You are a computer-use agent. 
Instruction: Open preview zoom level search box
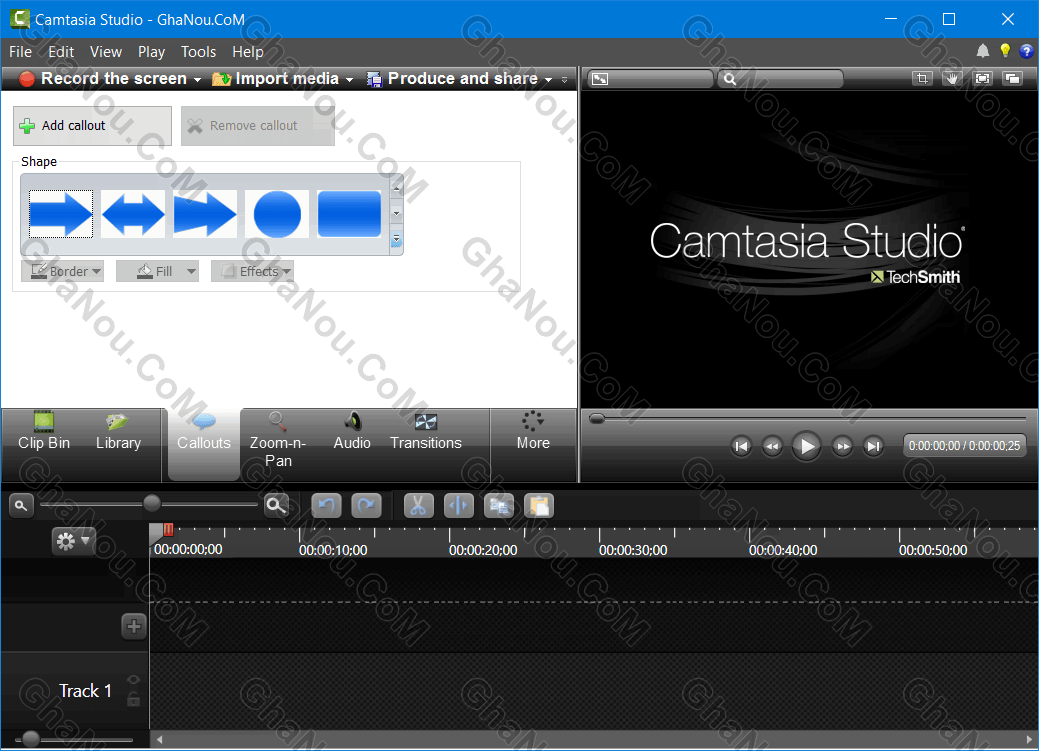[781, 79]
